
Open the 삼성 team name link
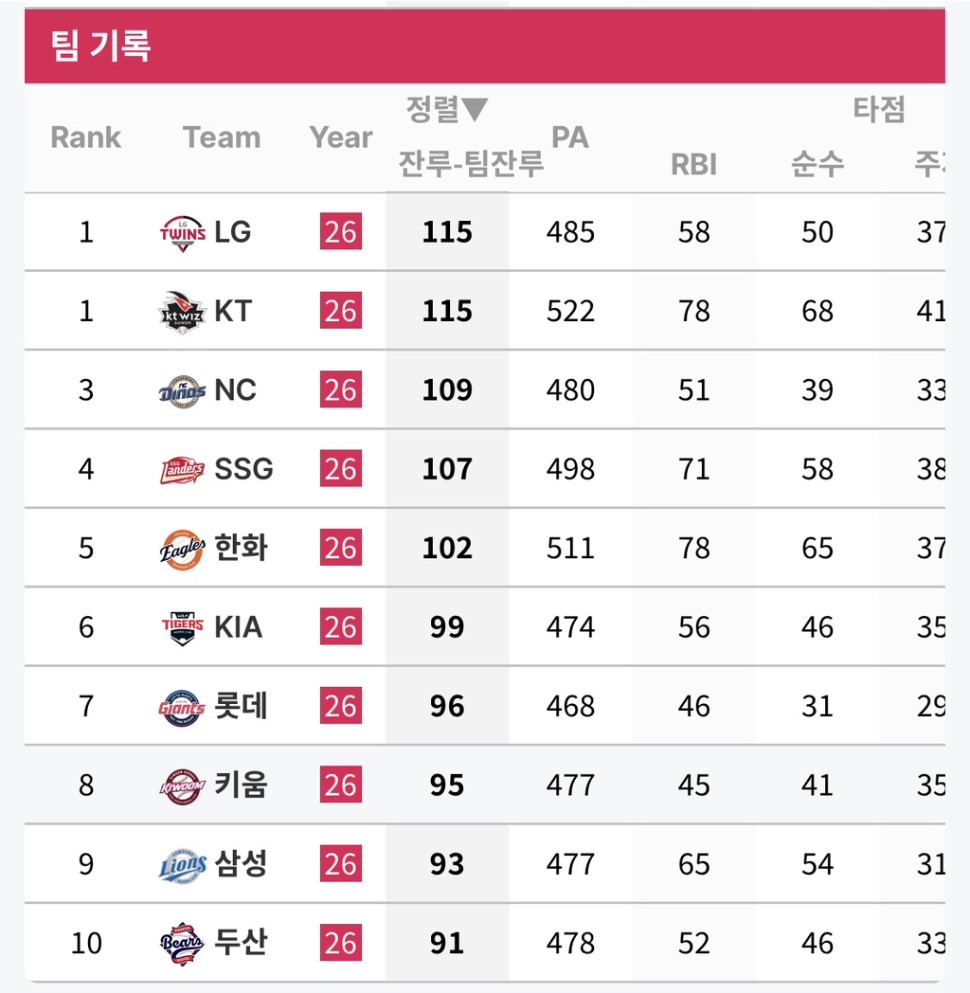(x=241, y=865)
